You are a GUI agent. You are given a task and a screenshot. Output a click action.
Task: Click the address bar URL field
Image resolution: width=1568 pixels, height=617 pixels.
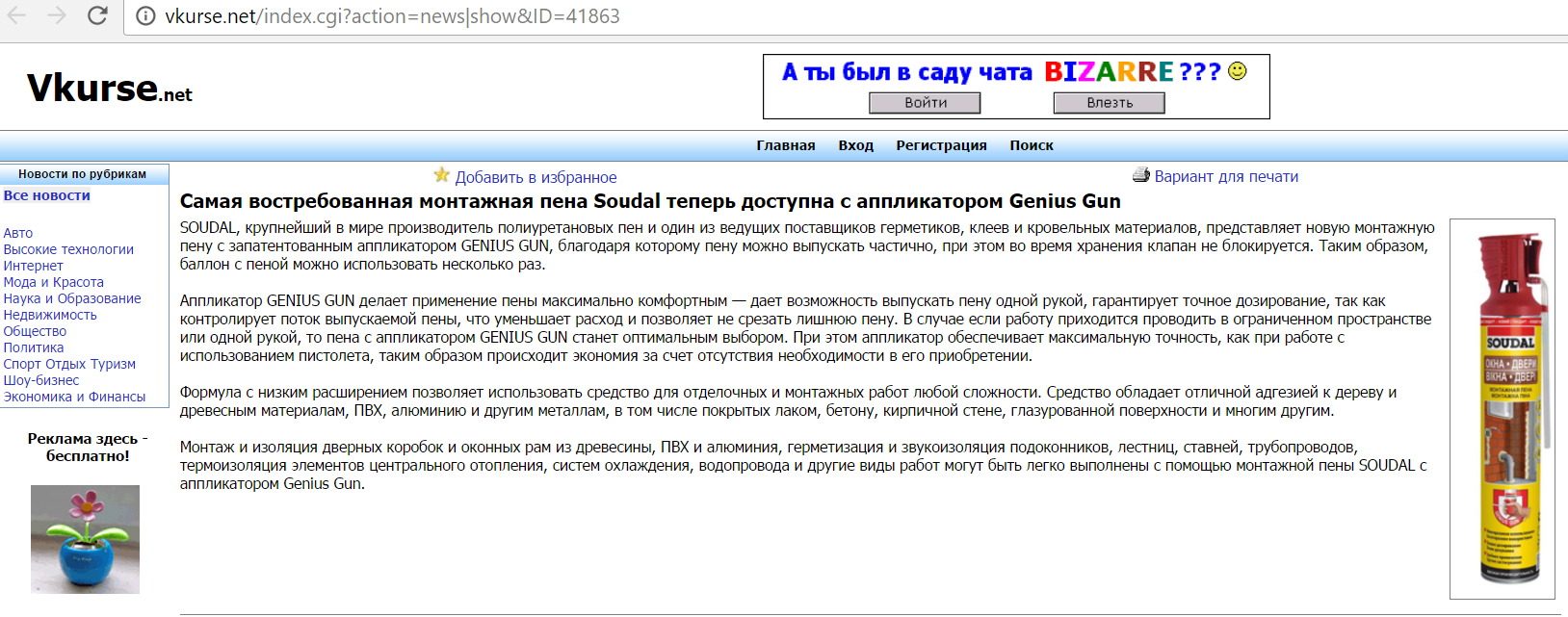848,16
